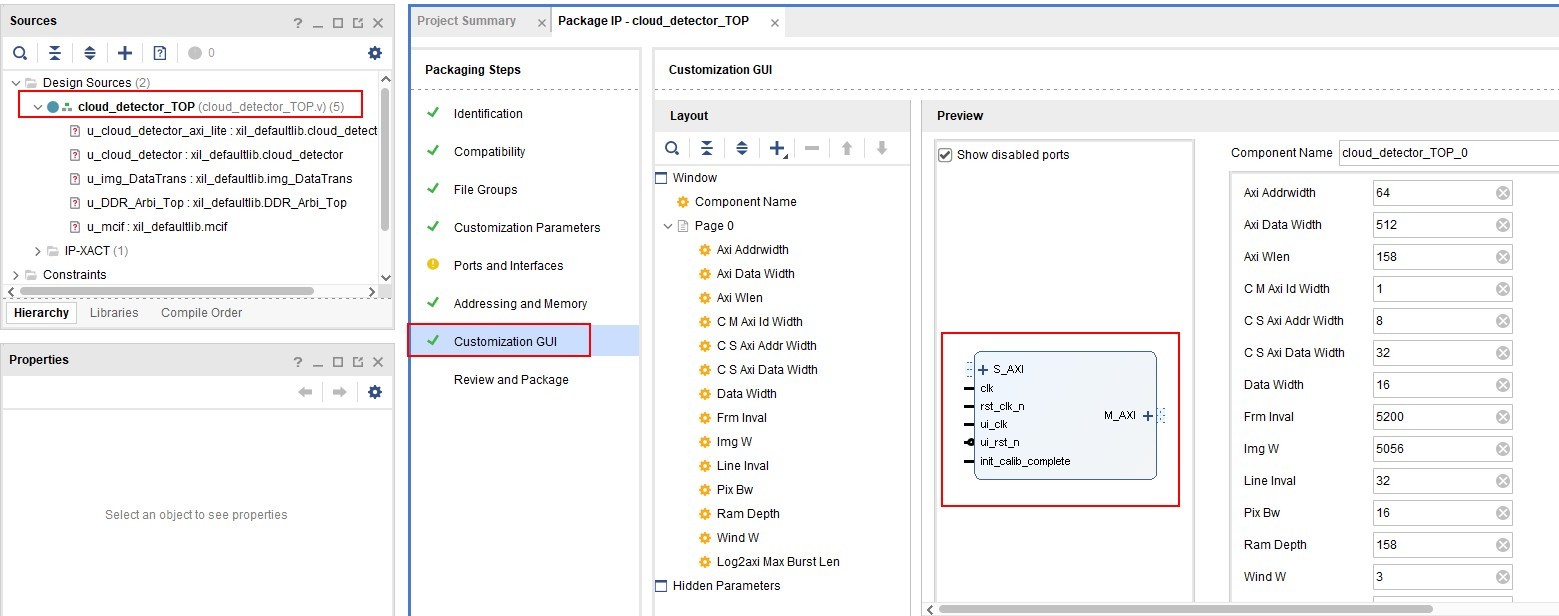1559x616 pixels.
Task: Open Sources panel settings gear
Action: pos(375,53)
